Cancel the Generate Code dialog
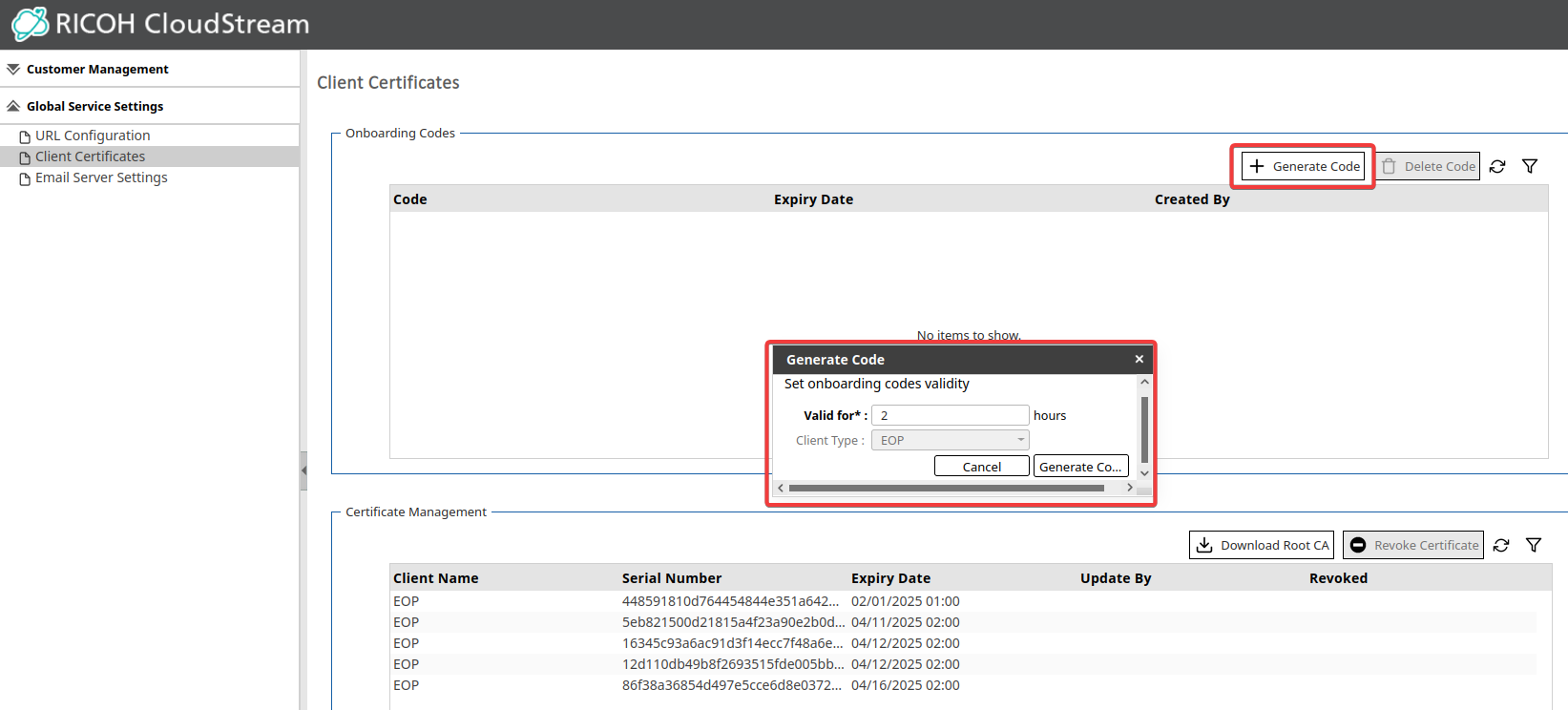Image resolution: width=1568 pixels, height=710 pixels. (x=981, y=467)
